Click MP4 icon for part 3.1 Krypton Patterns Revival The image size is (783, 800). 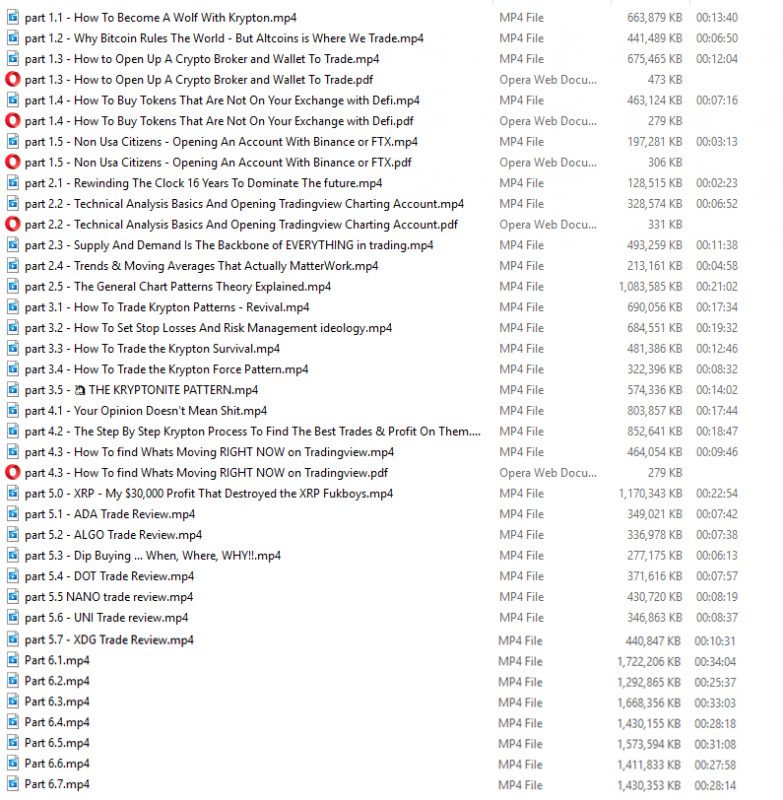(13, 307)
